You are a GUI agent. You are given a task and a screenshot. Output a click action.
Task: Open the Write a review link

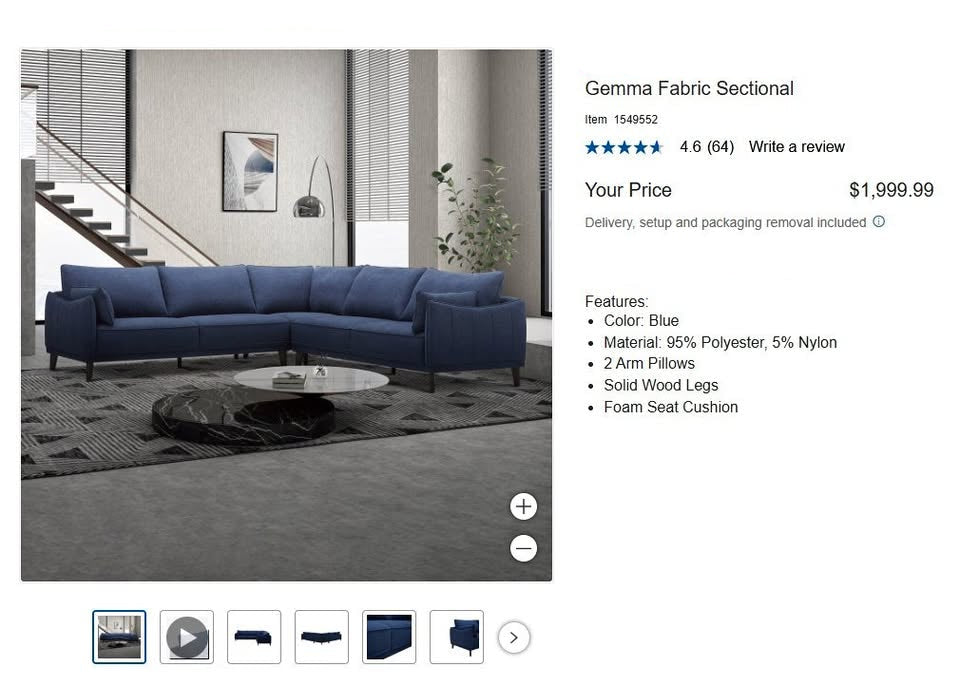[x=797, y=147]
